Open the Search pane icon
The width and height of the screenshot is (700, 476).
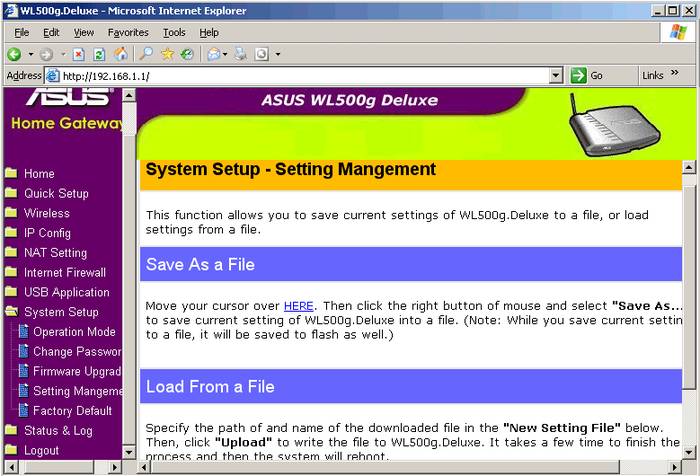click(x=147, y=54)
